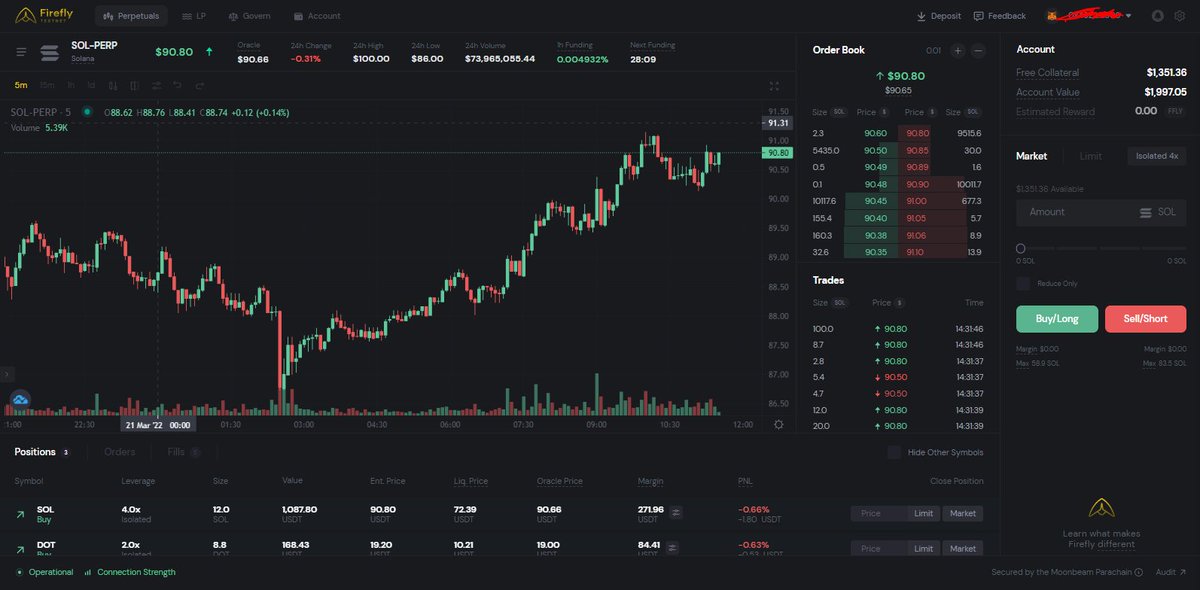Open the Perpetuals tab
The height and width of the screenshot is (590, 1200).
click(131, 16)
